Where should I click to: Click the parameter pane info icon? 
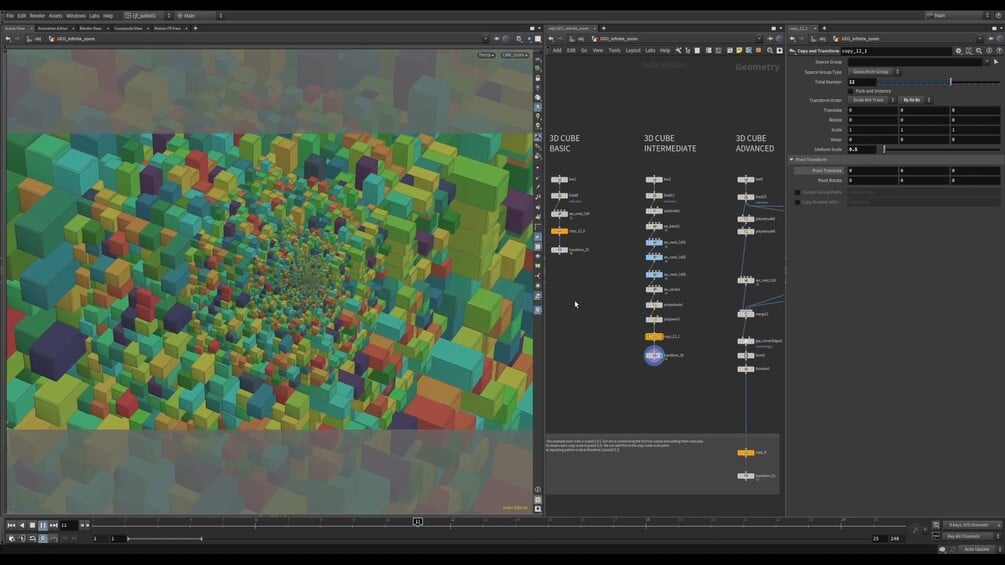(989, 51)
